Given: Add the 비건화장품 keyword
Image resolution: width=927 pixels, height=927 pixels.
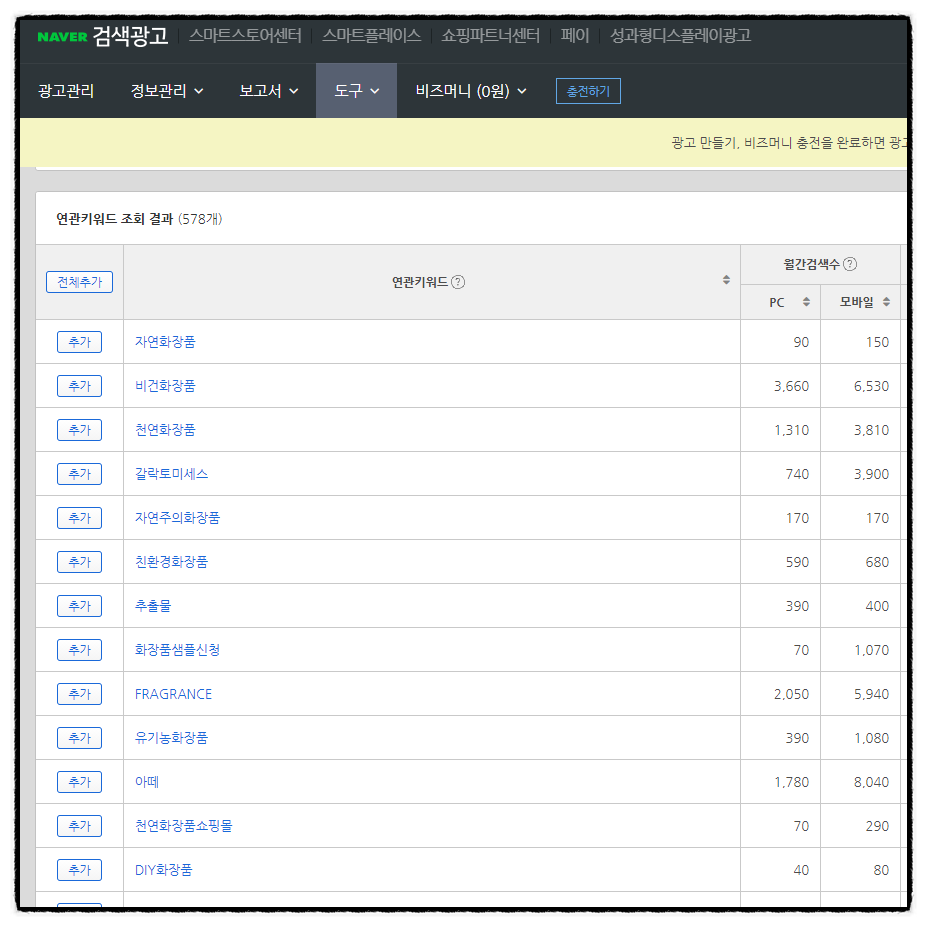Looking at the screenshot, I should (79, 386).
